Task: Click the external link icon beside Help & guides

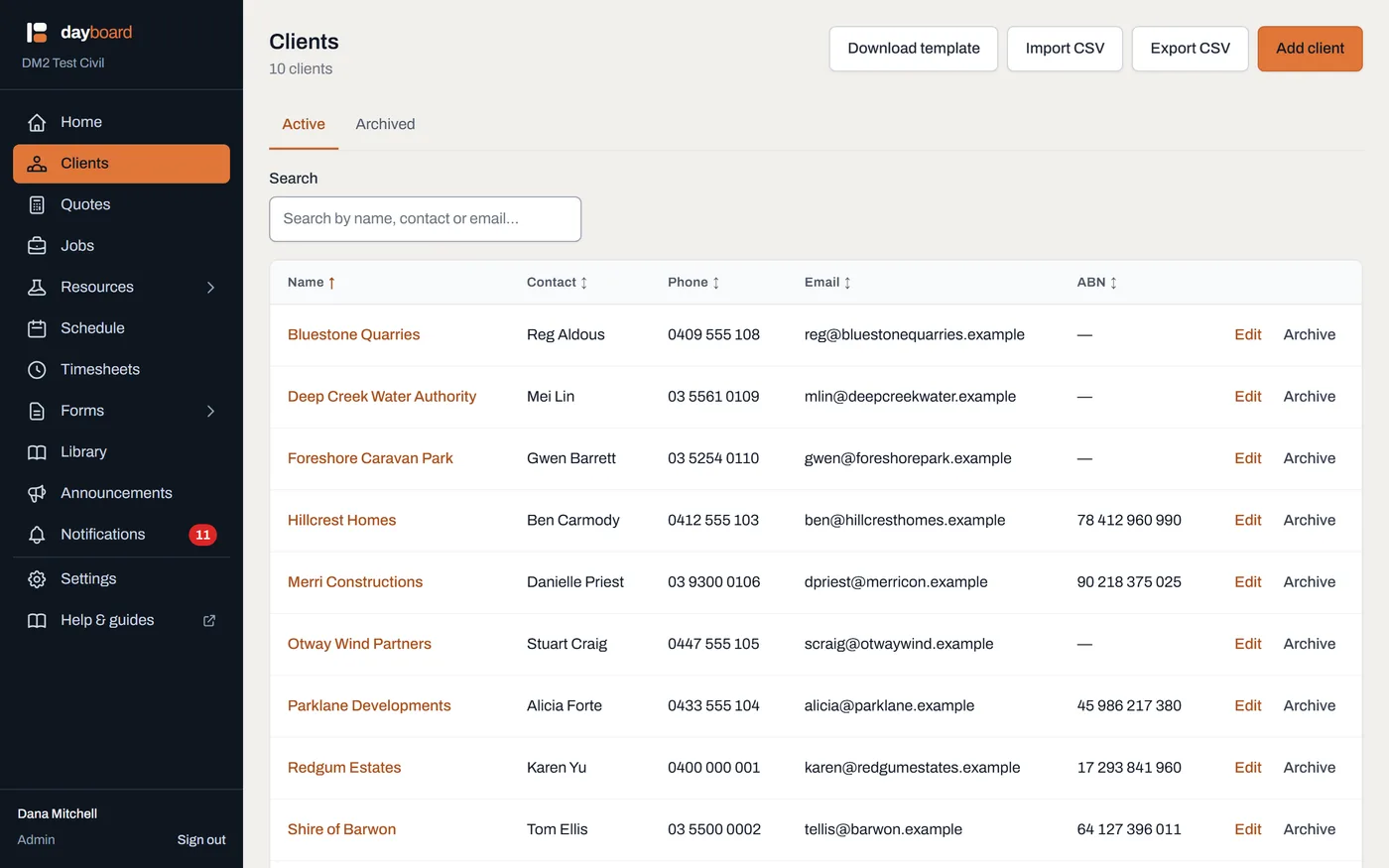Action: [209, 620]
